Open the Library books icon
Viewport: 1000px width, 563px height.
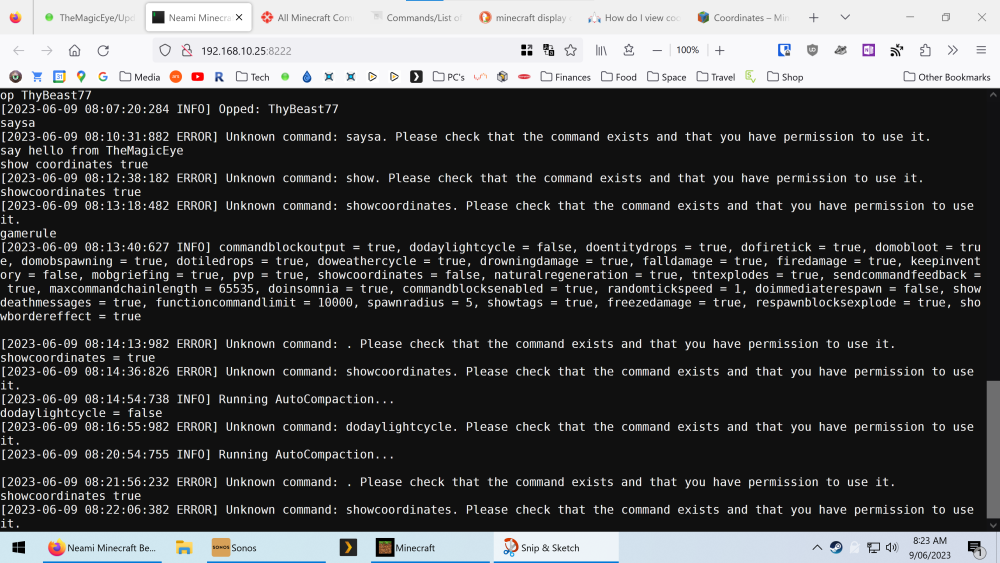[x=601, y=50]
